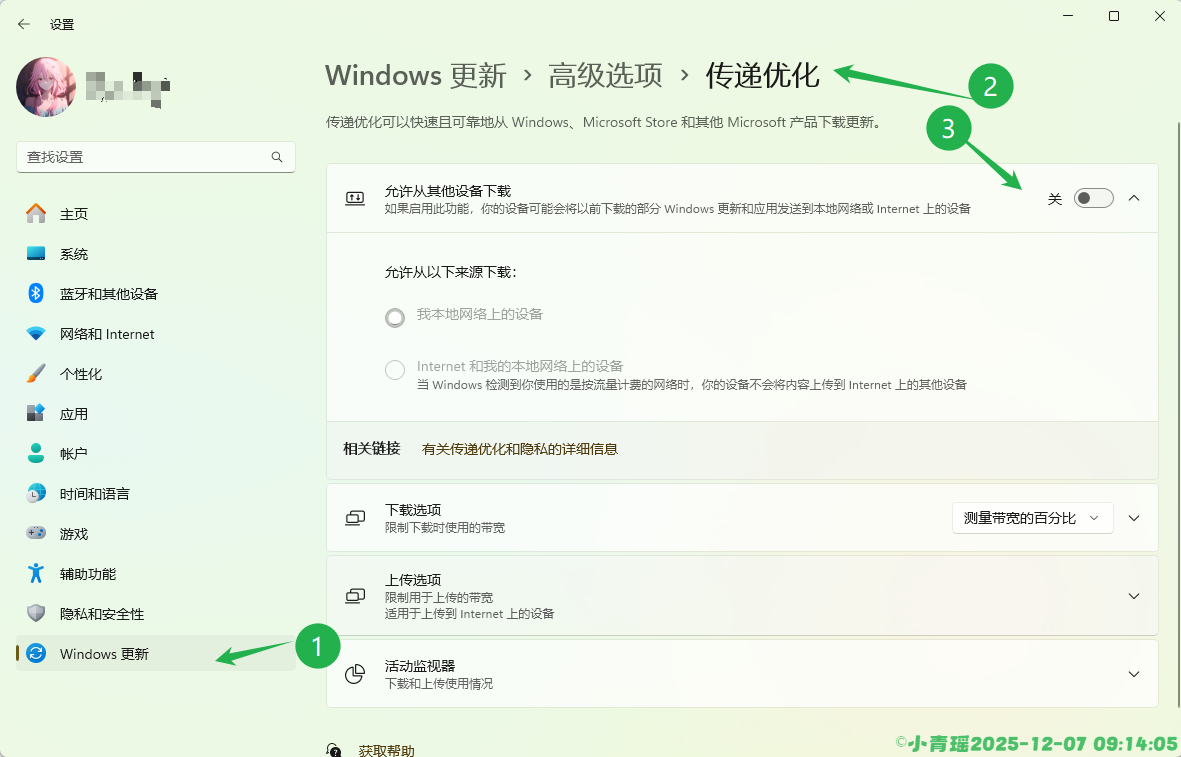
Task: Expand the 活动监视器 section chevron
Action: coord(1133,674)
